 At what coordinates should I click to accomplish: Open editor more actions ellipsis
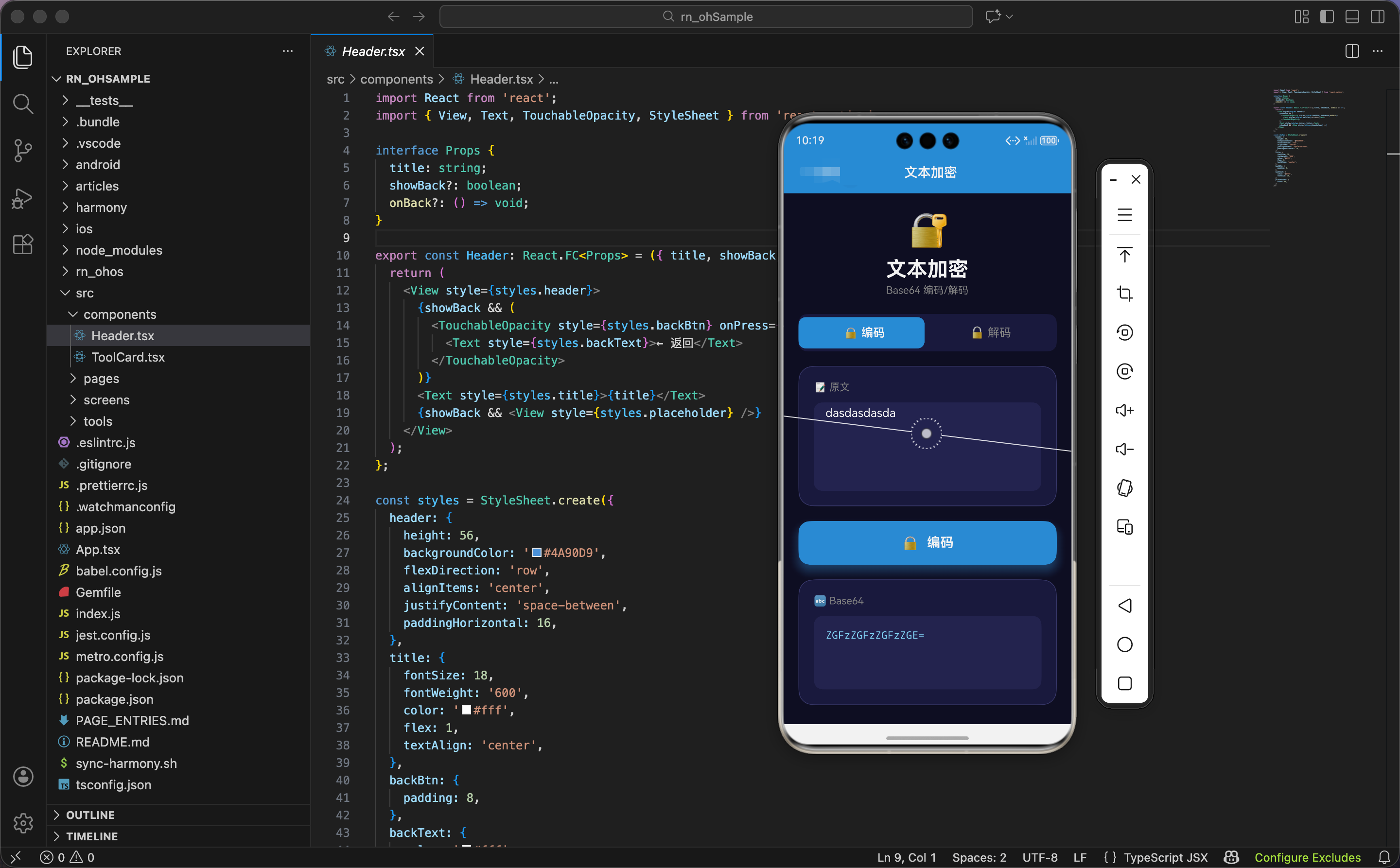(1378, 51)
